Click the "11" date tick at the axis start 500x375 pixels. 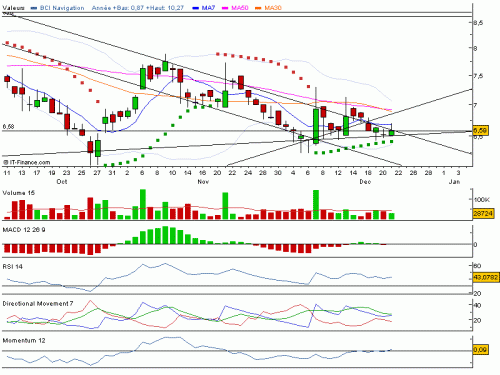[7, 173]
